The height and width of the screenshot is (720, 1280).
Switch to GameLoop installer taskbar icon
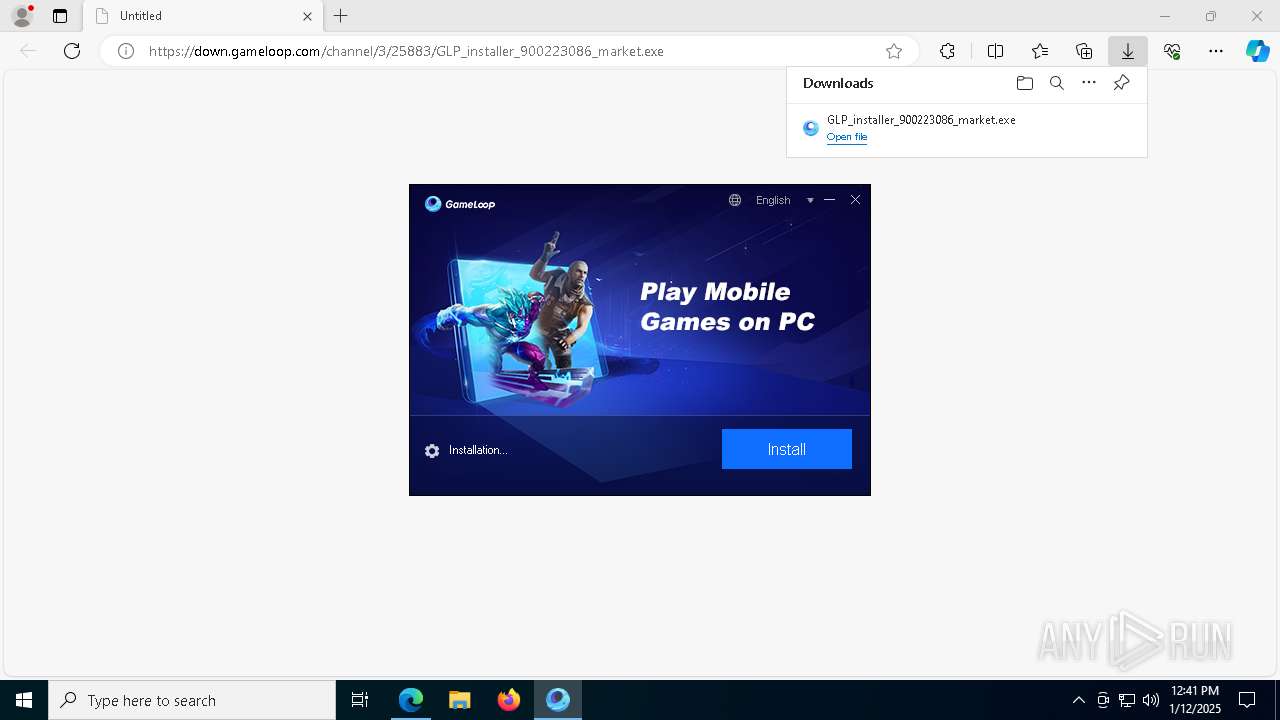[x=558, y=700]
